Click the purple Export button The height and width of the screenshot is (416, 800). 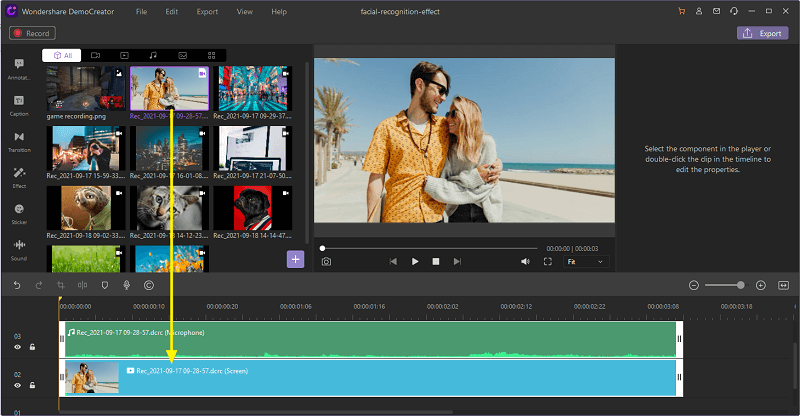(762, 33)
